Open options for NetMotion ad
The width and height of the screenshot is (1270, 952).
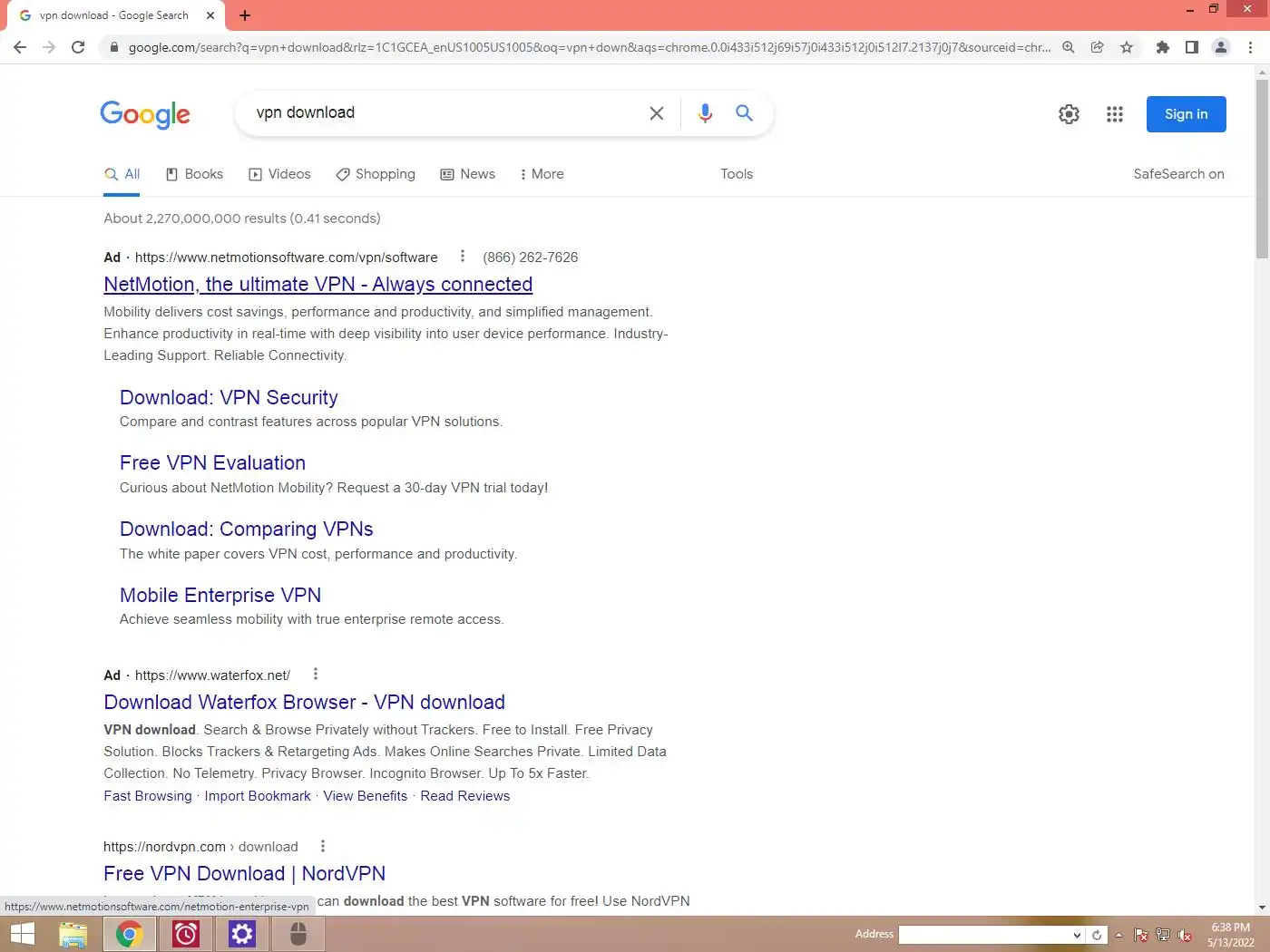click(x=463, y=257)
